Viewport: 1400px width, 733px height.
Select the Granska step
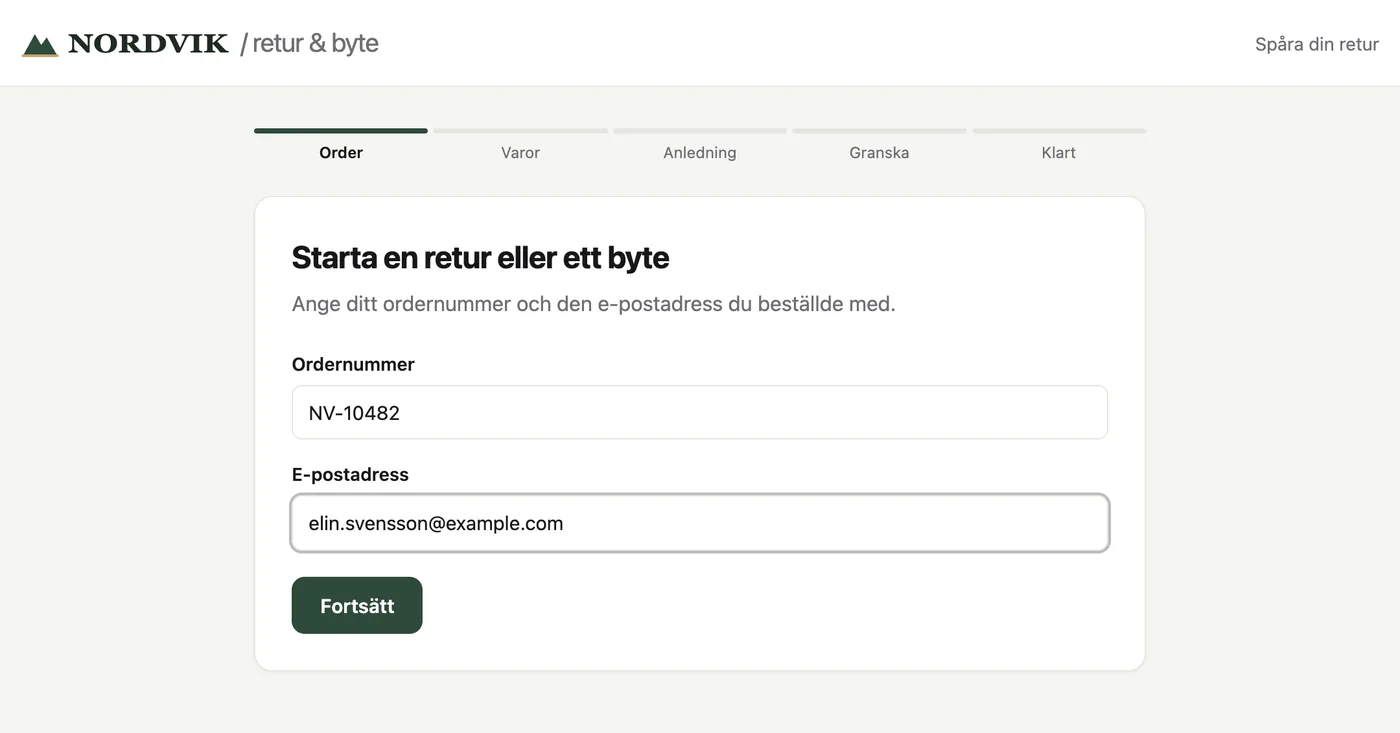[879, 145]
